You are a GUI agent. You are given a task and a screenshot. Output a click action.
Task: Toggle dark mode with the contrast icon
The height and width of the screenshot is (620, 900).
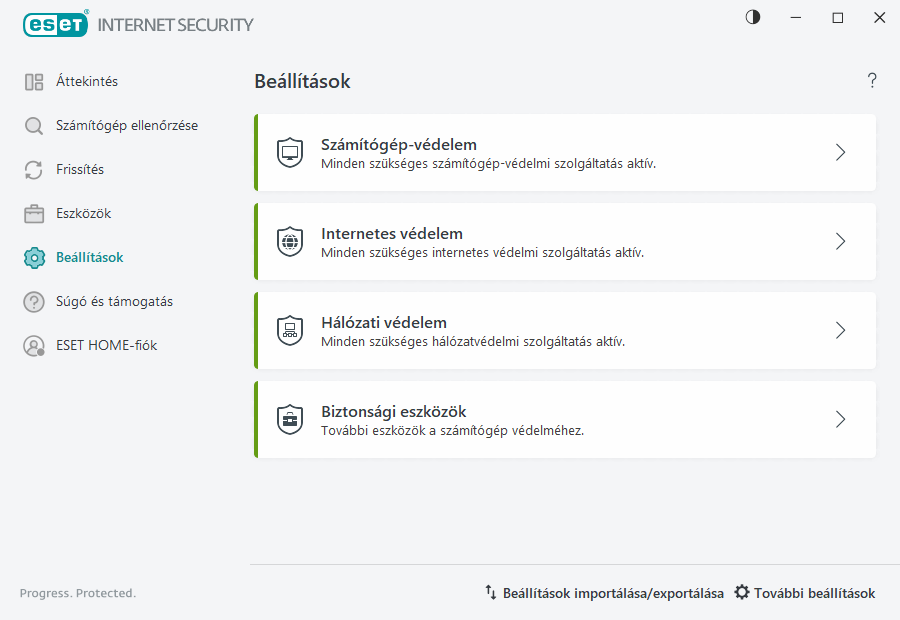(752, 17)
